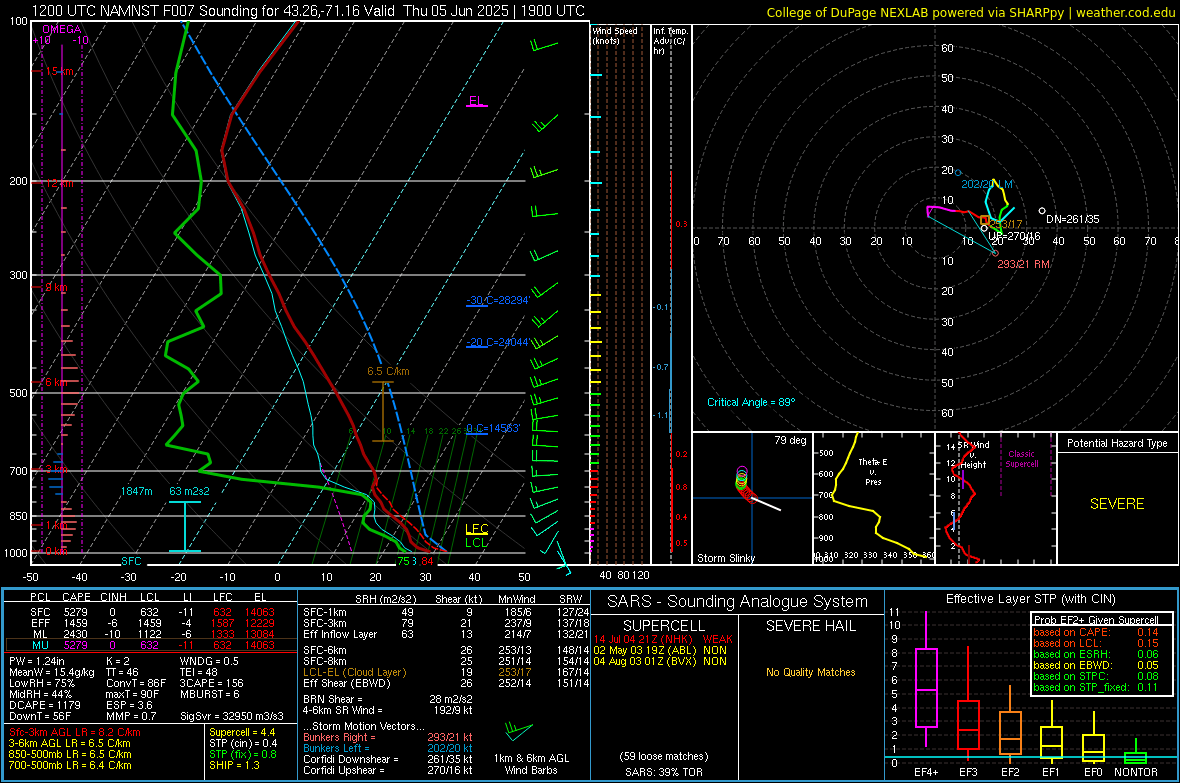Click the 'Eff Shear (EBWD)' row label
Viewport: 1180px width, 783px height.
pos(347,683)
